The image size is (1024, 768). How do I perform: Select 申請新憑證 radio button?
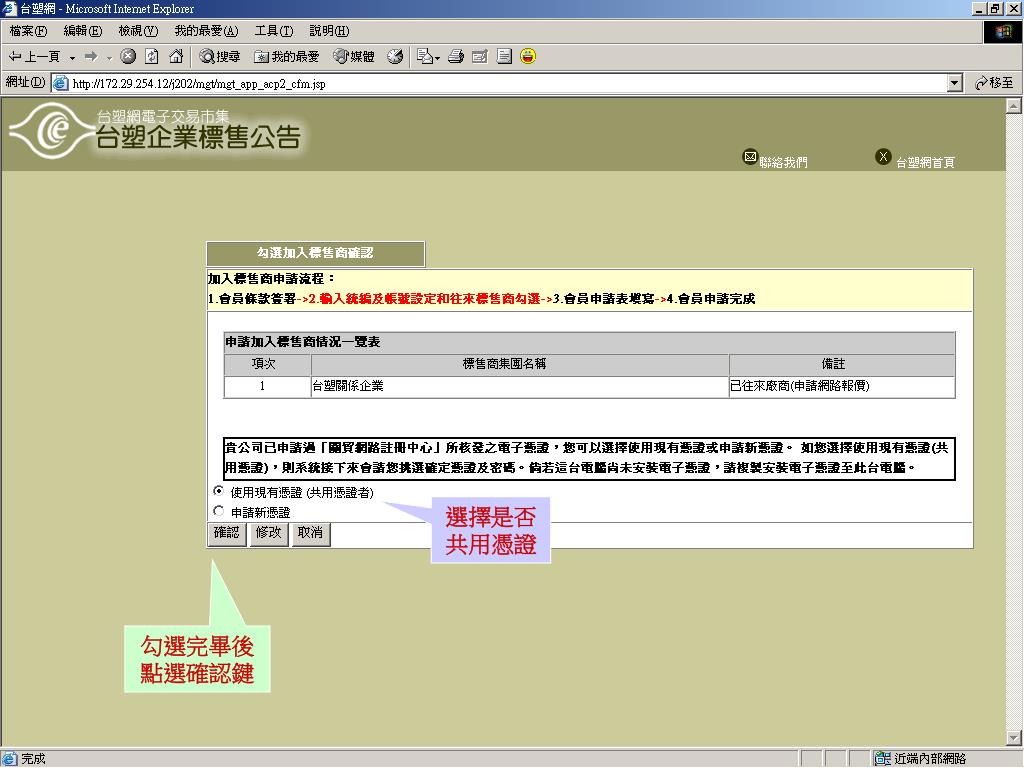(219, 511)
